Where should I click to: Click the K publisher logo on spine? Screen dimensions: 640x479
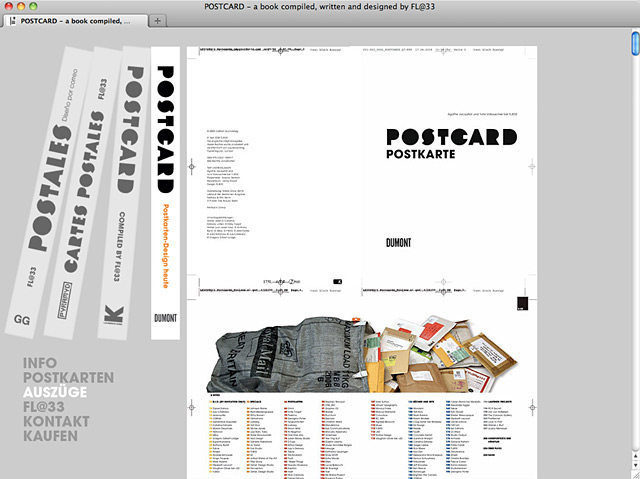(x=113, y=315)
